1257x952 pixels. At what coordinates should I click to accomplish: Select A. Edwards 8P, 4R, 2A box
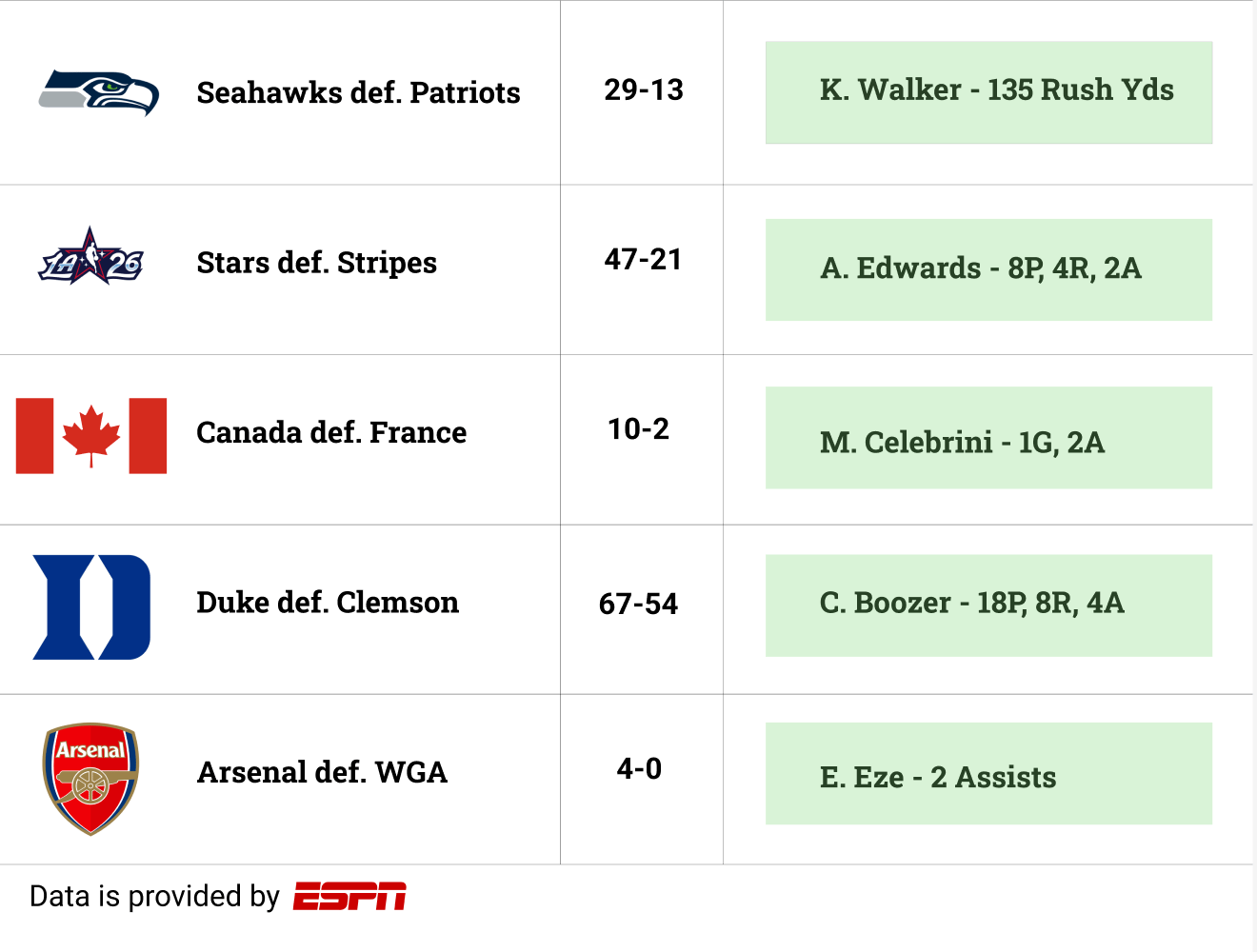click(988, 269)
